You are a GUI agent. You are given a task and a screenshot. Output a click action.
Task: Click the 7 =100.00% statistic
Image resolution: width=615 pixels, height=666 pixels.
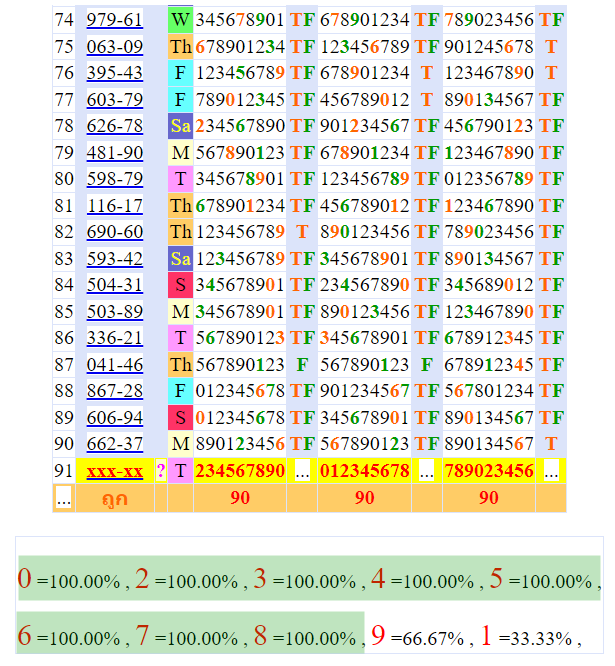pyautogui.click(x=187, y=636)
